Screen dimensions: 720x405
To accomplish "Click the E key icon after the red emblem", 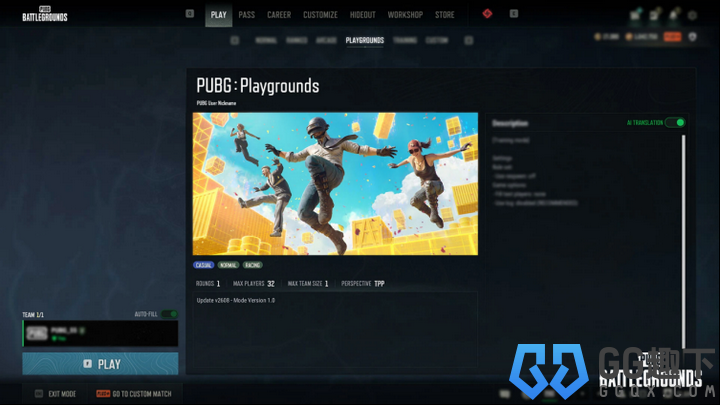I will [x=514, y=14].
